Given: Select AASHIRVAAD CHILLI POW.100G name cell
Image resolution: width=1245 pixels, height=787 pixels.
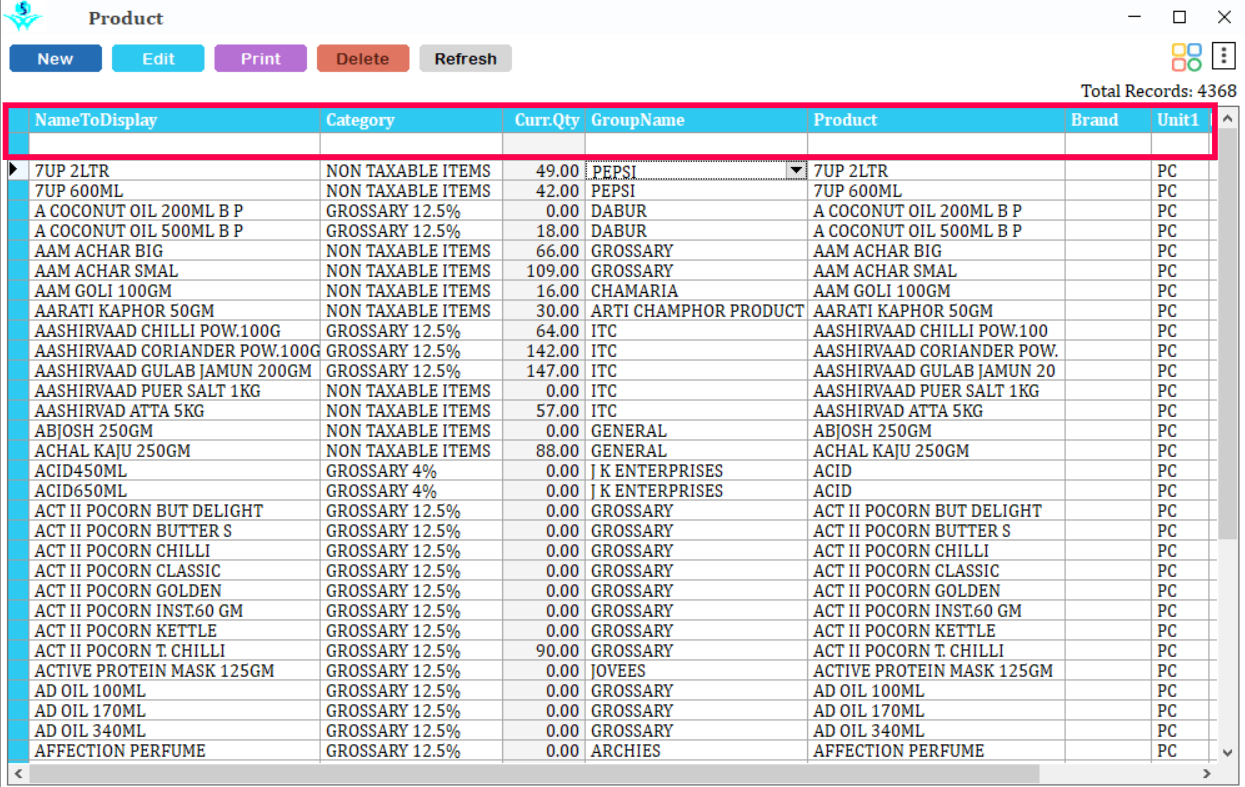Looking at the screenshot, I should click(x=174, y=331).
